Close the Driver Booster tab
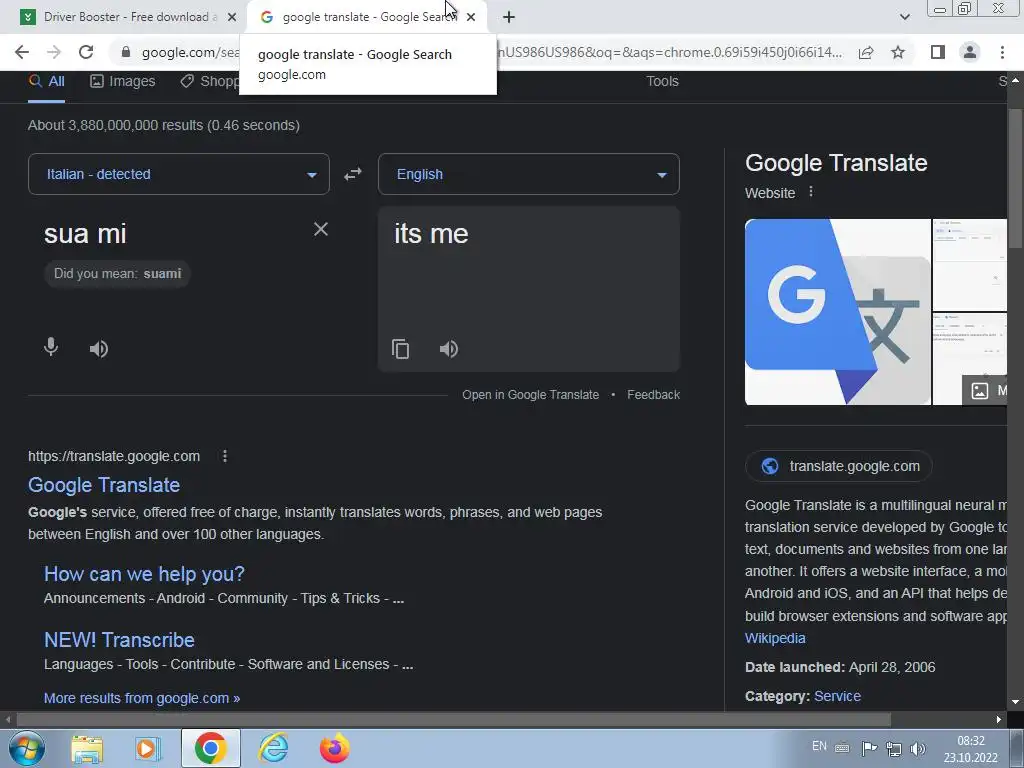1024x768 pixels. coord(232,17)
